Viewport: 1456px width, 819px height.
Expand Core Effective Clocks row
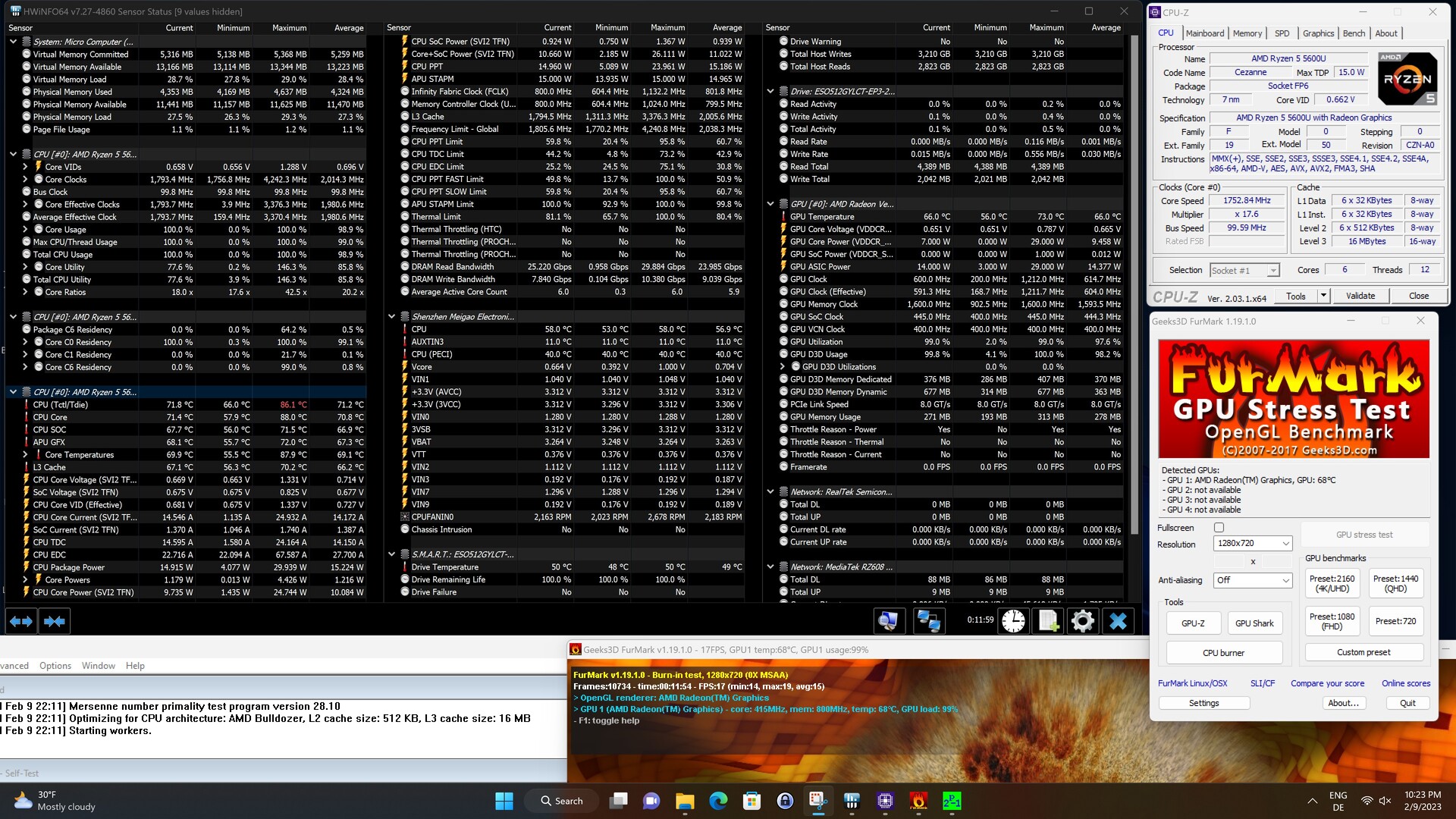click(25, 205)
